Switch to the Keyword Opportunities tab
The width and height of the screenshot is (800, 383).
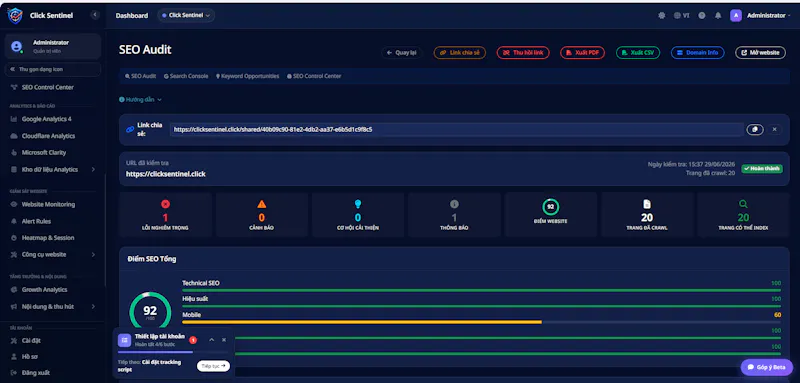pyautogui.click(x=247, y=76)
